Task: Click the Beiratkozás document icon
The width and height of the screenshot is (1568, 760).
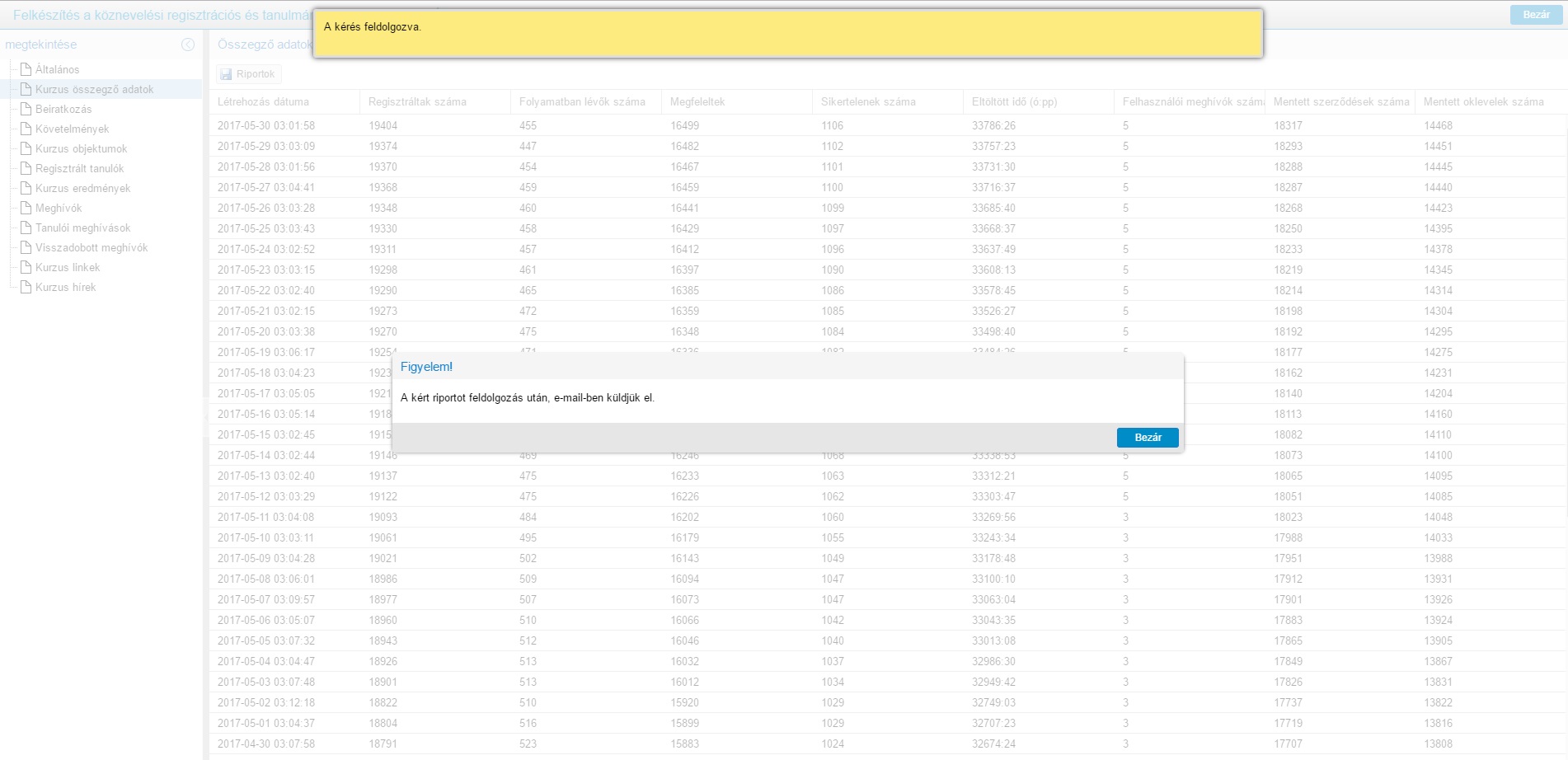Action: (26, 109)
